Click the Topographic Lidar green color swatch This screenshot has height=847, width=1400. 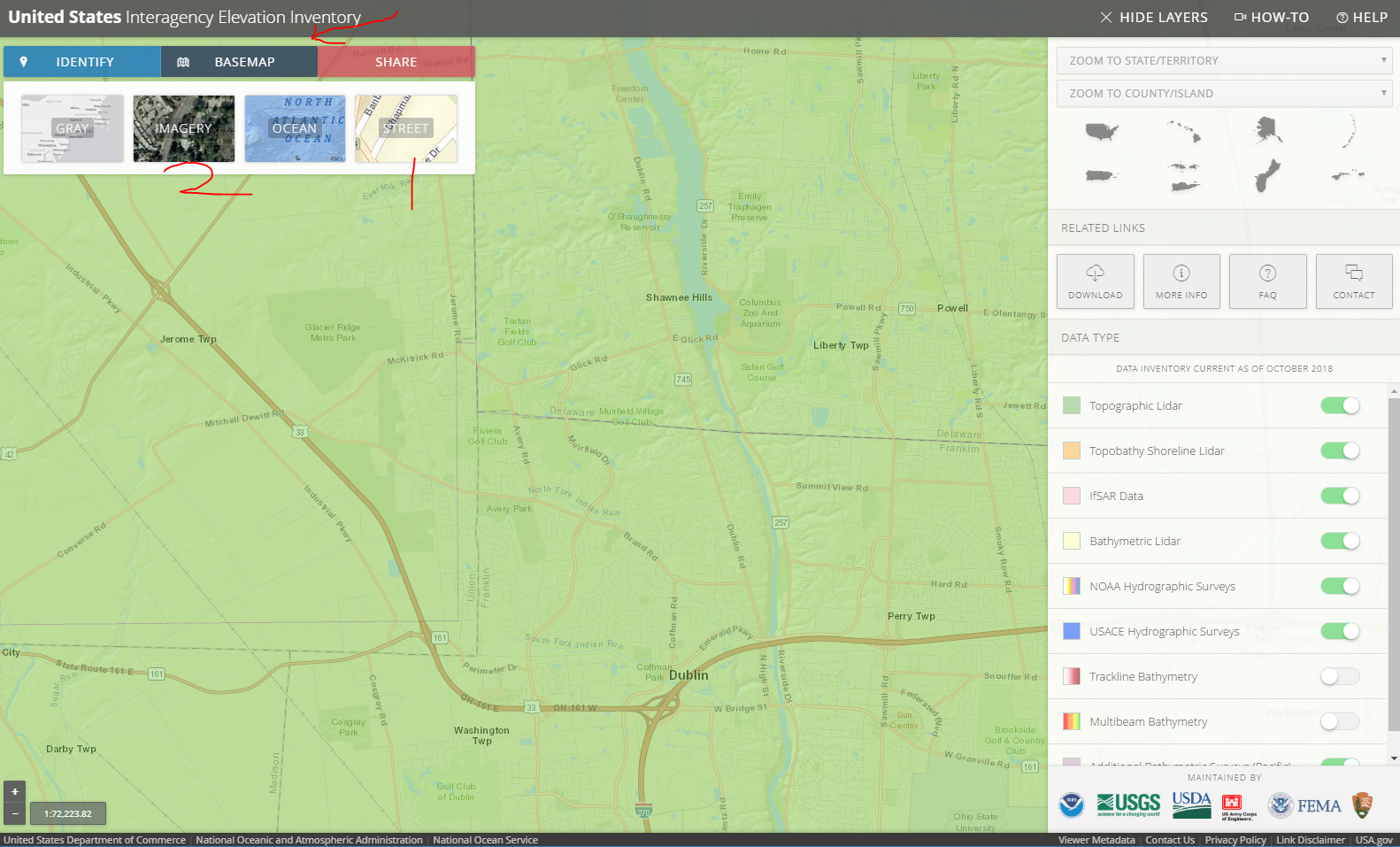coord(1072,405)
